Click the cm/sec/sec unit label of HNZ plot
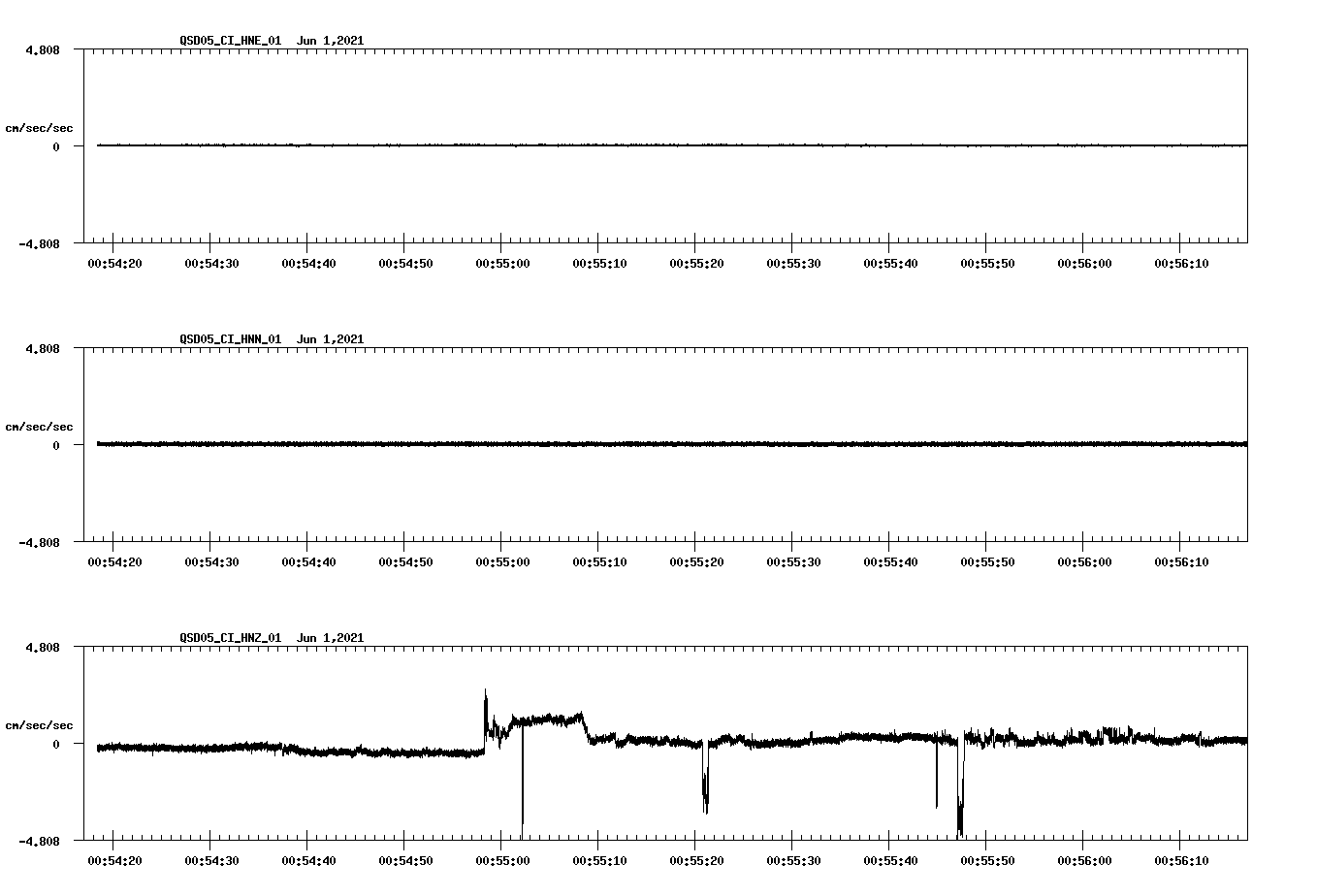The width and height of the screenshot is (1317, 896). point(40,725)
